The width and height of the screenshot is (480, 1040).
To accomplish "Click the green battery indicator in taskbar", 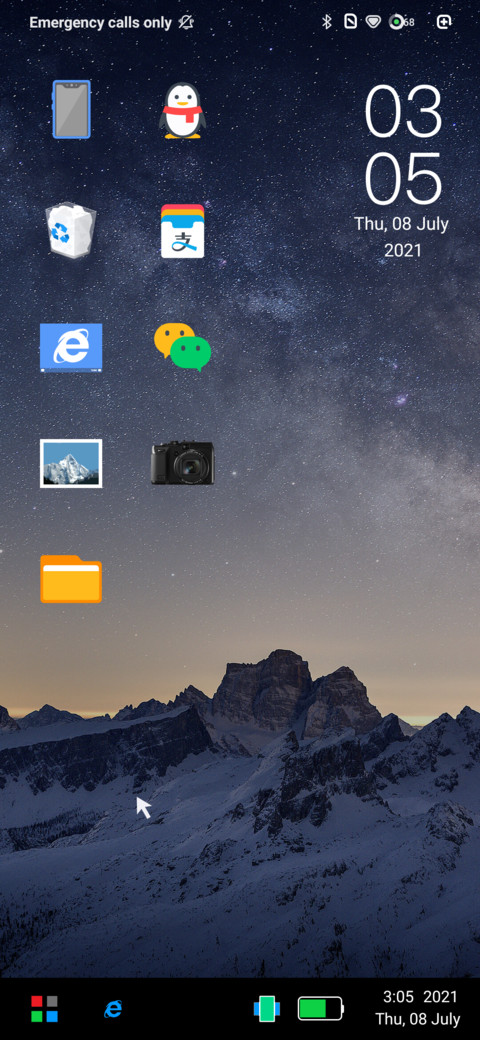I will tap(321, 1009).
